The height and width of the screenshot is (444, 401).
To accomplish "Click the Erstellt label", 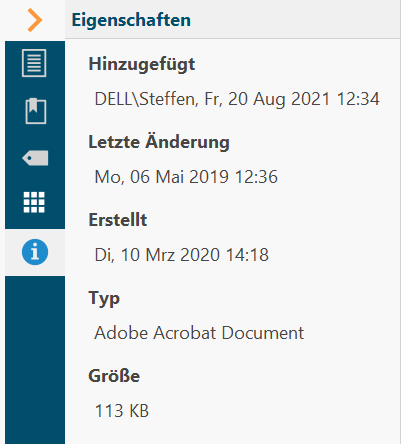I will click(x=118, y=220).
